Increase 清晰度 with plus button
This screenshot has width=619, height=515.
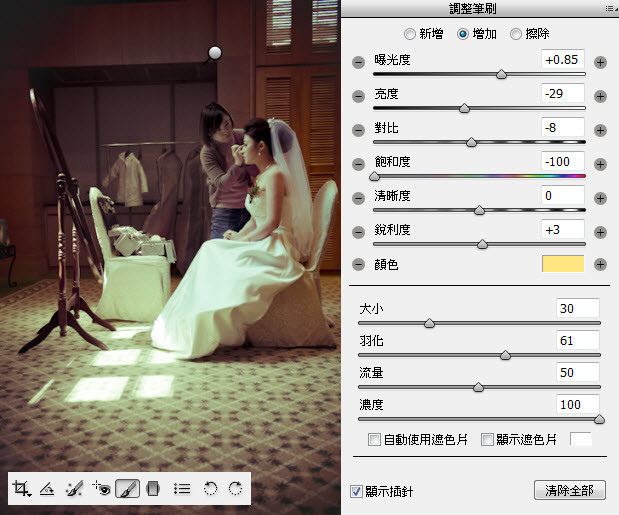click(x=600, y=198)
